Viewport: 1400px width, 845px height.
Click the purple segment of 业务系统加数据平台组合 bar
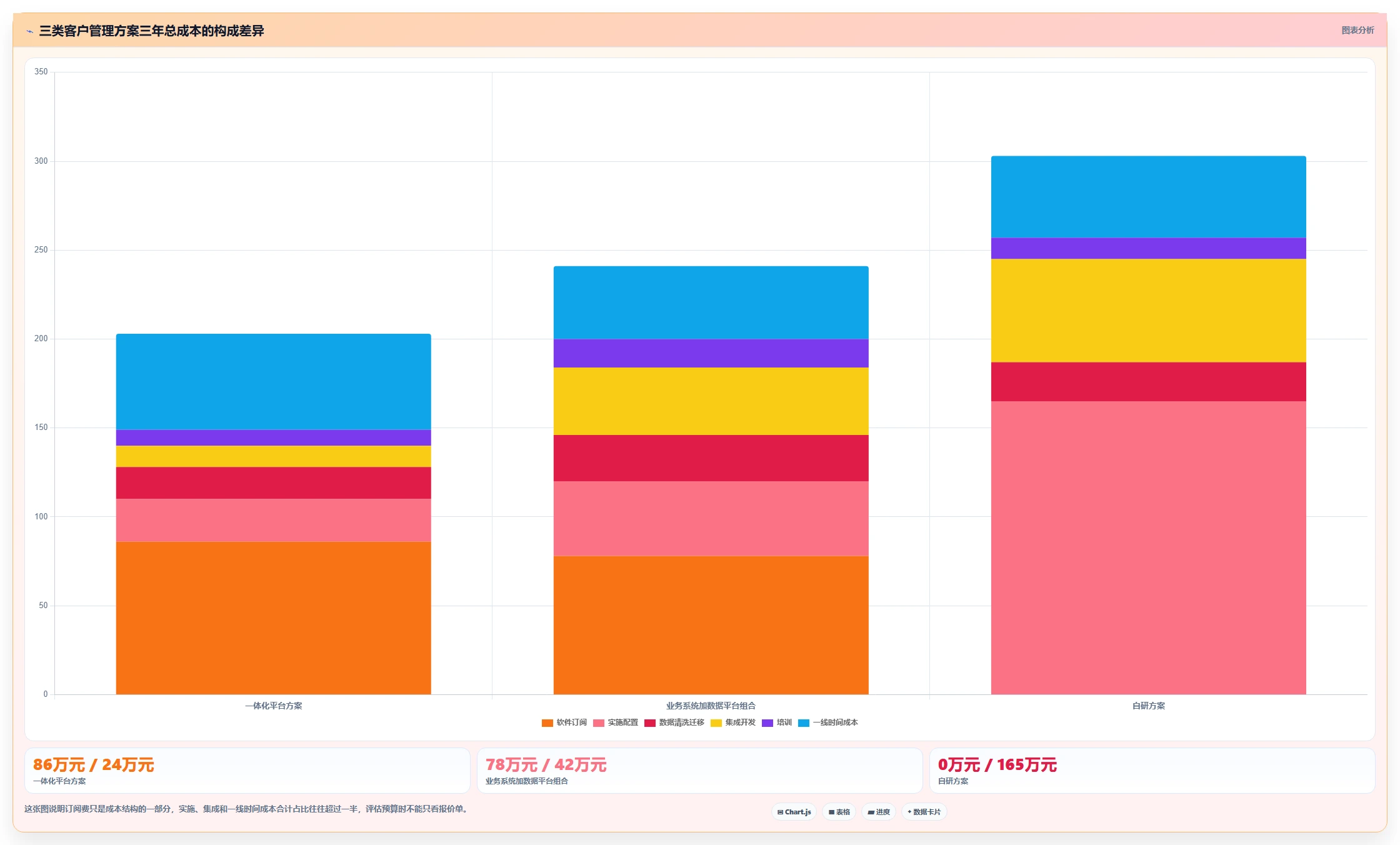[711, 353]
